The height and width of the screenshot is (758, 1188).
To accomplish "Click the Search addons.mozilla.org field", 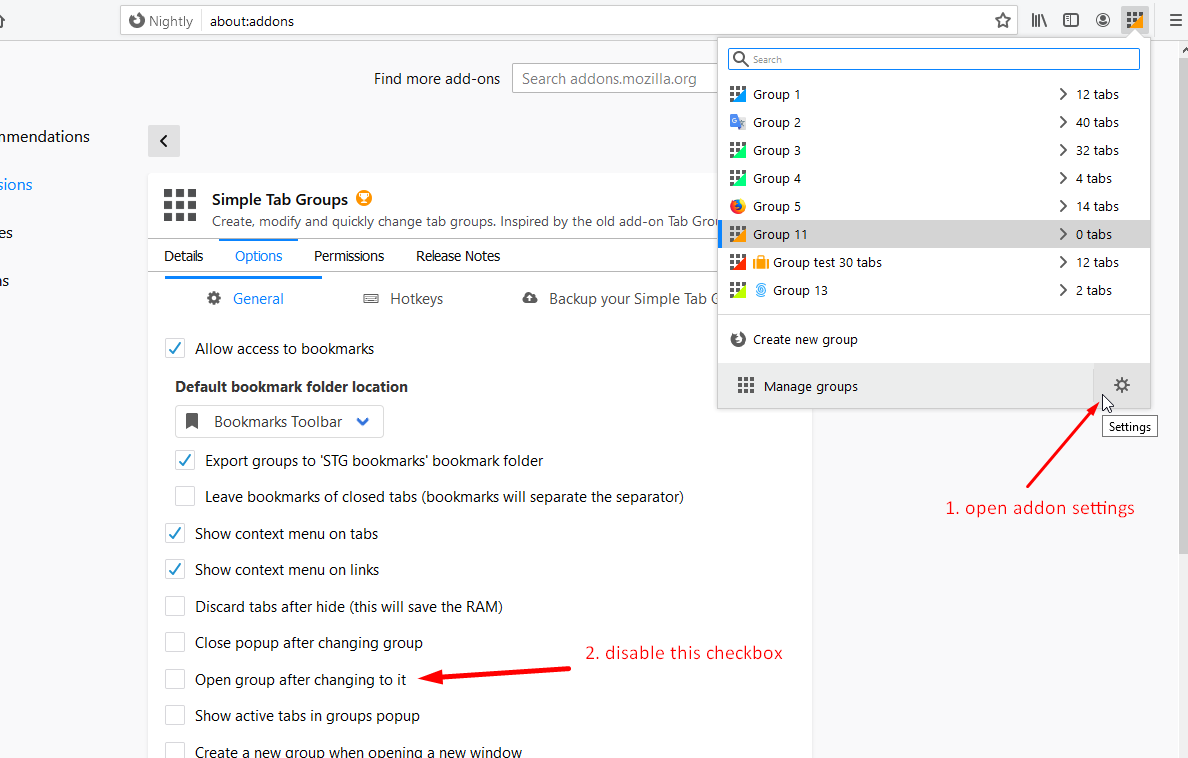I will click(x=614, y=79).
